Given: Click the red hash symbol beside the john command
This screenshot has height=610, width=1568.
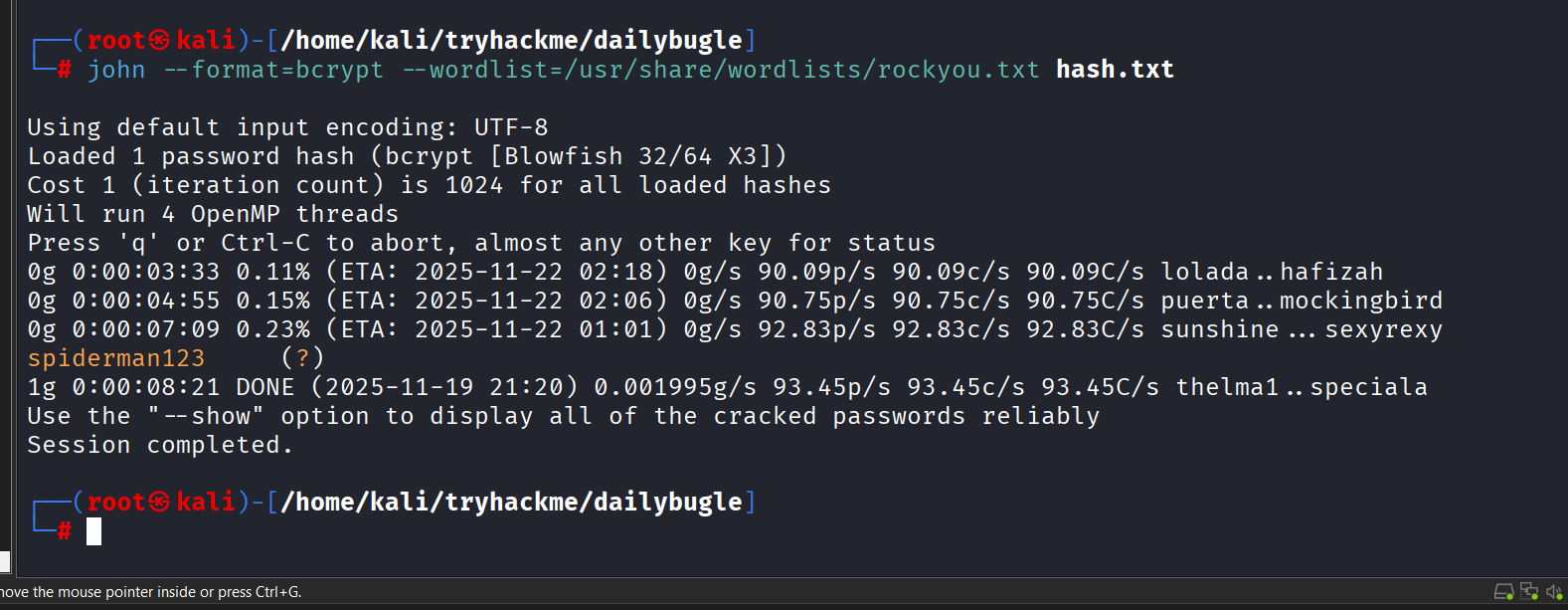Looking at the screenshot, I should pos(65,70).
